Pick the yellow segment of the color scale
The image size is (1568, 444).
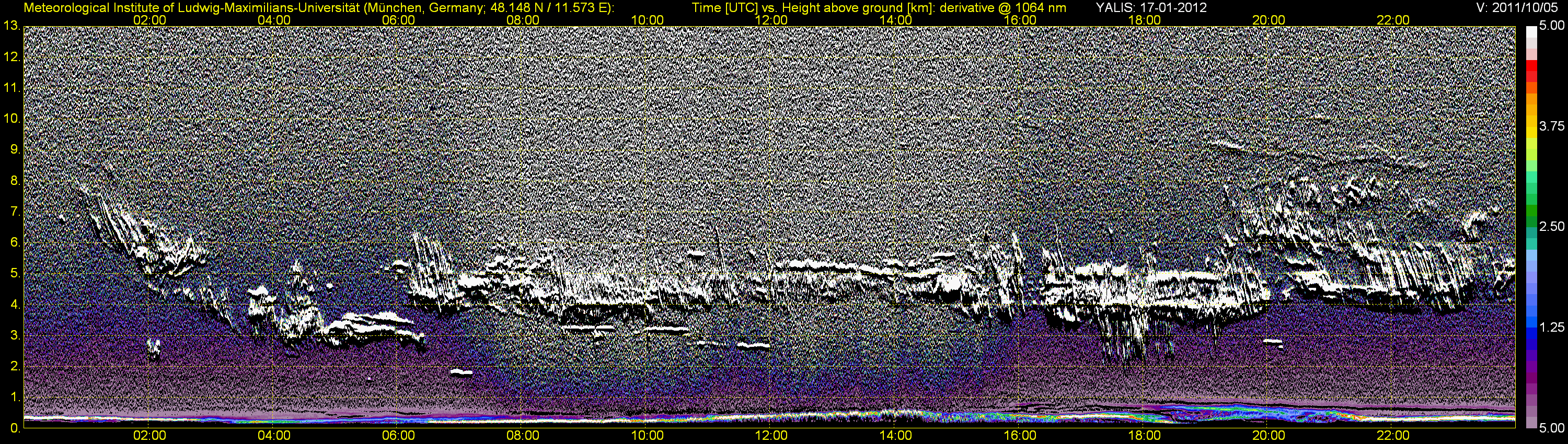[x=1531, y=133]
